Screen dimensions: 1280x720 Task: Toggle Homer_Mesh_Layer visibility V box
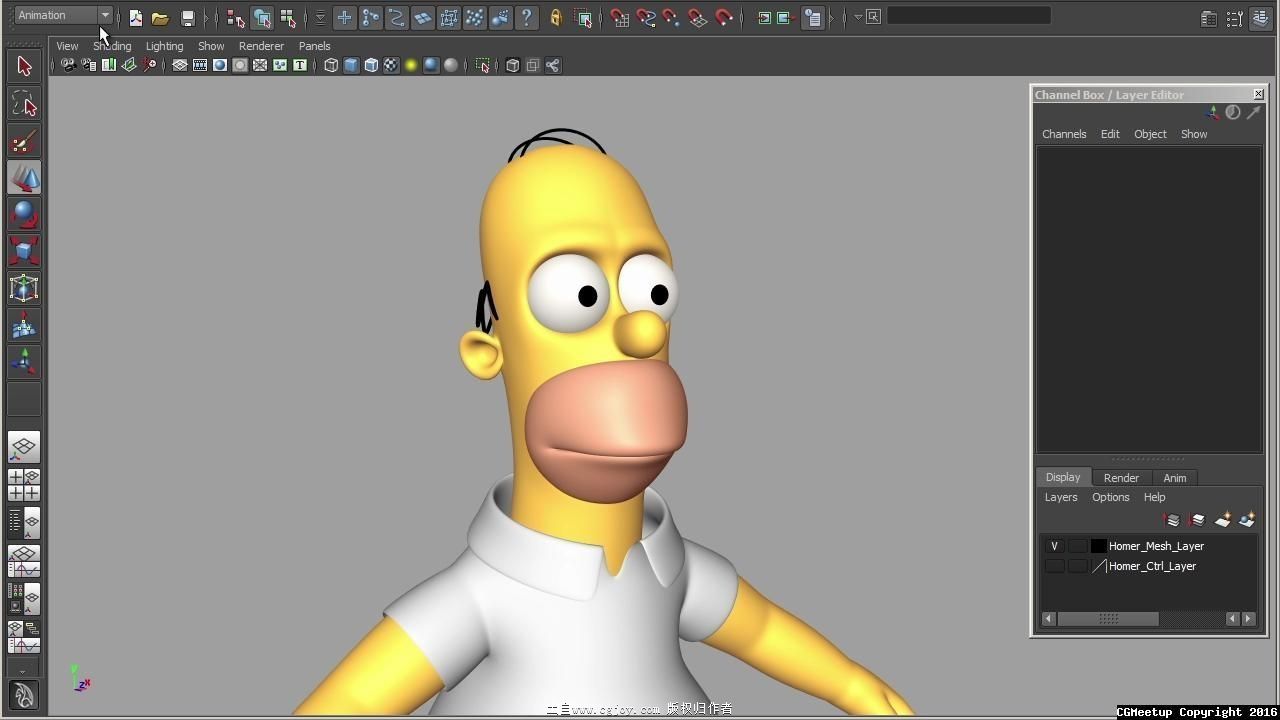pos(1054,546)
